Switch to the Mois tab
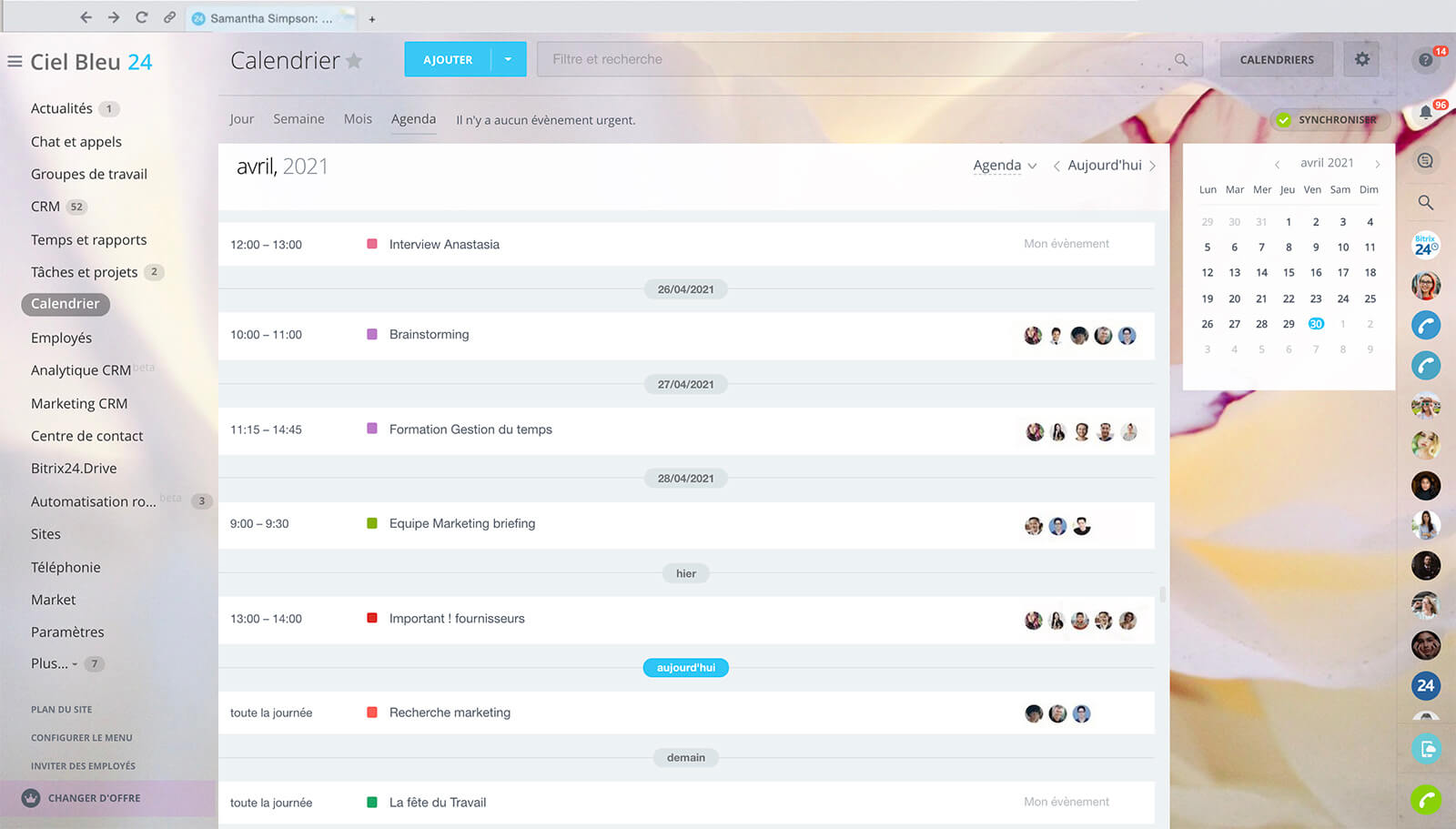 [358, 119]
